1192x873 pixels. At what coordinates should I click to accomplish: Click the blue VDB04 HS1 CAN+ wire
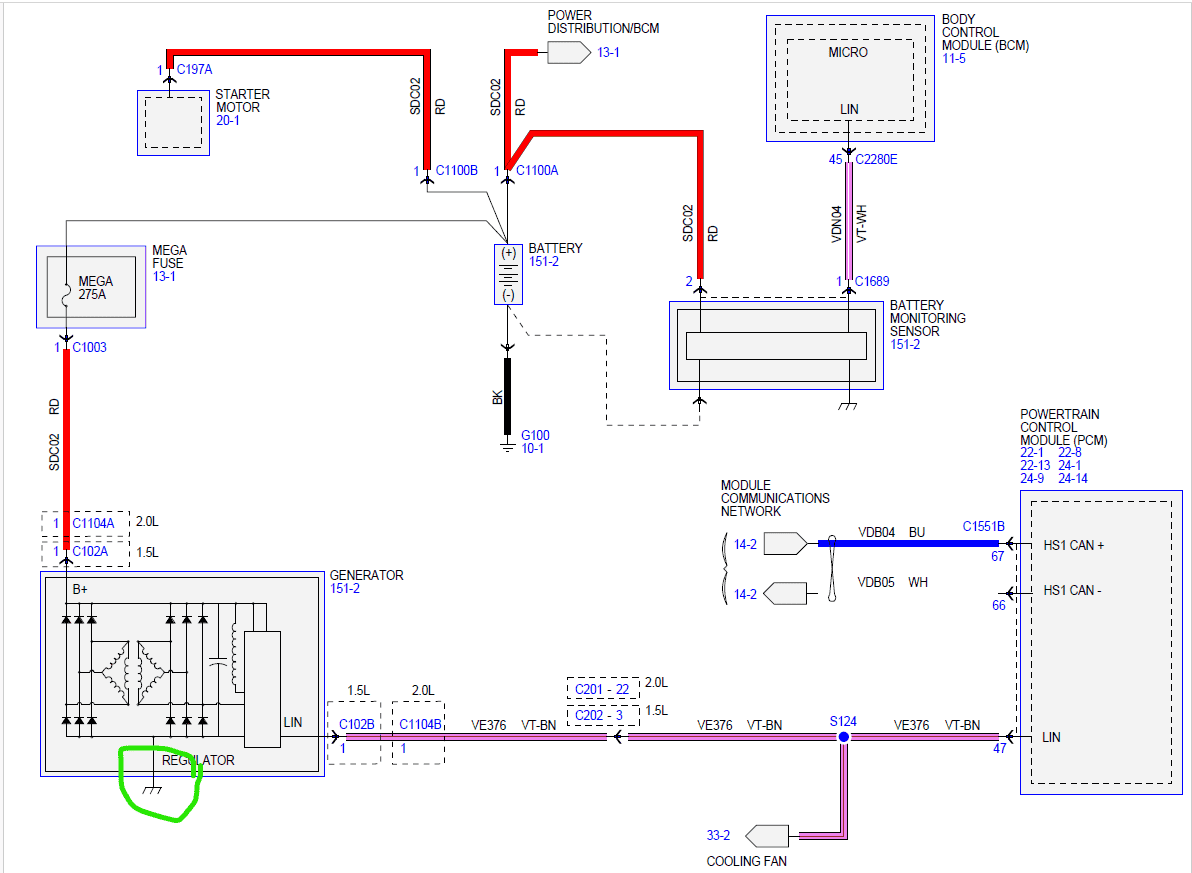(x=910, y=544)
